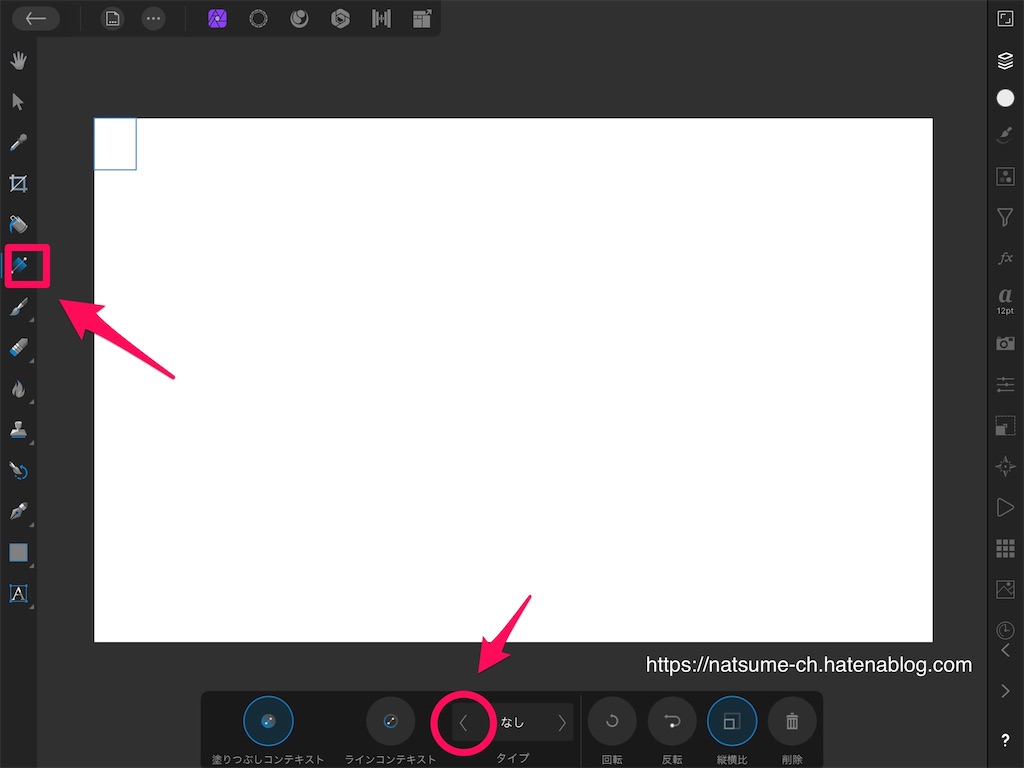Select the Burn flame tool

18,389
